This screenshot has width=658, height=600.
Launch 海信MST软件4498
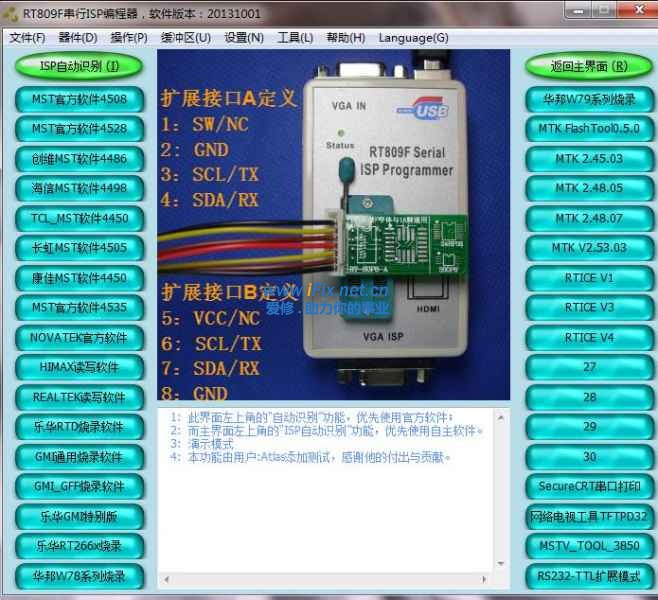coord(79,188)
